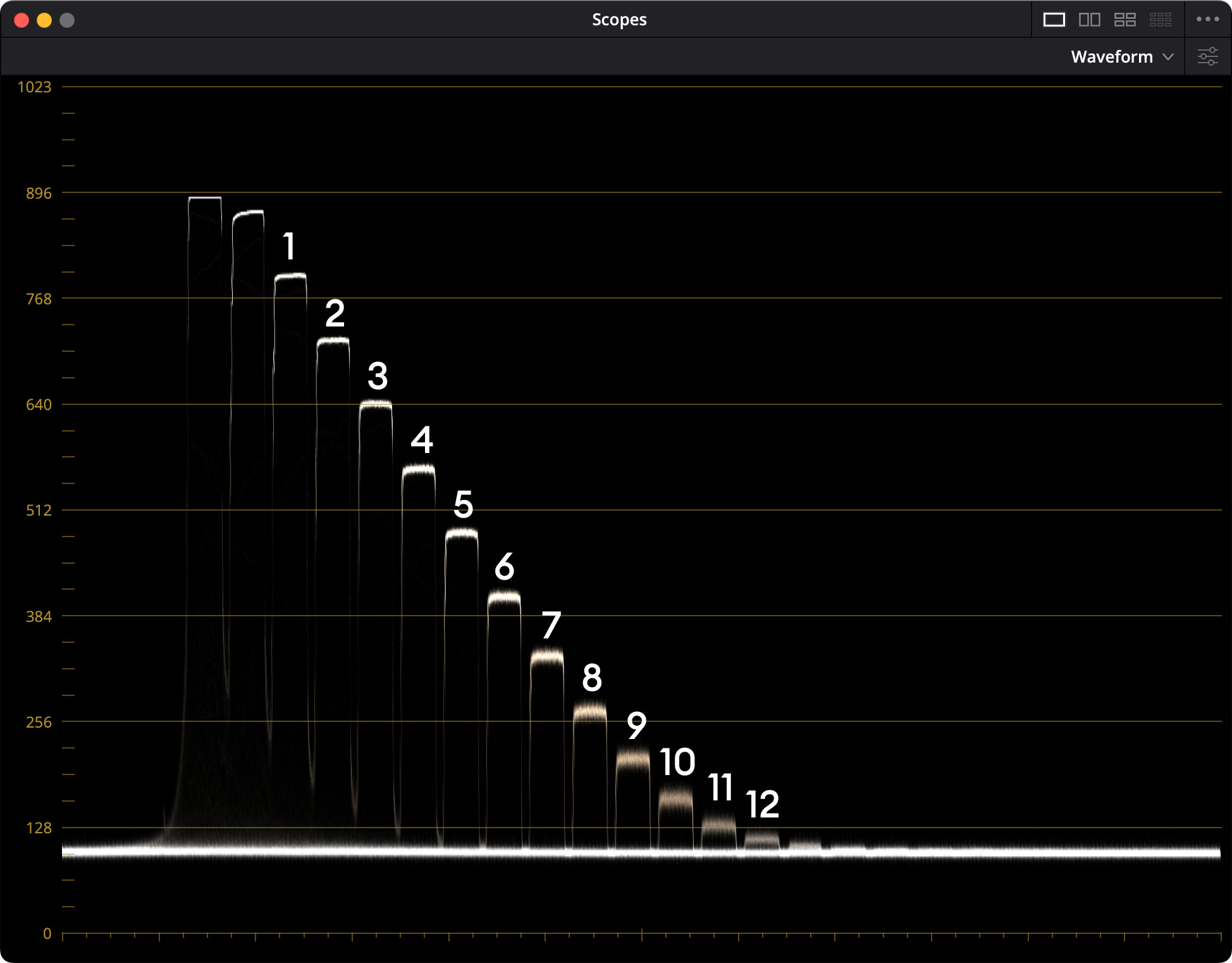Click the Scopes window title

(619, 20)
